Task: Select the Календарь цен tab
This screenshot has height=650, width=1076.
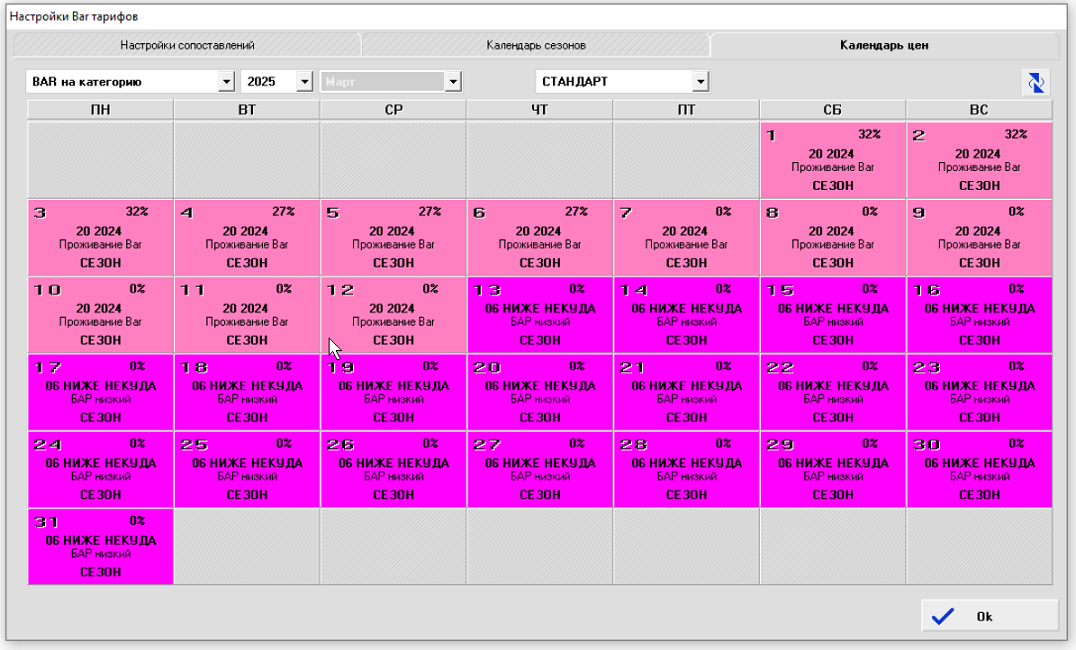Action: pyautogui.click(x=884, y=45)
